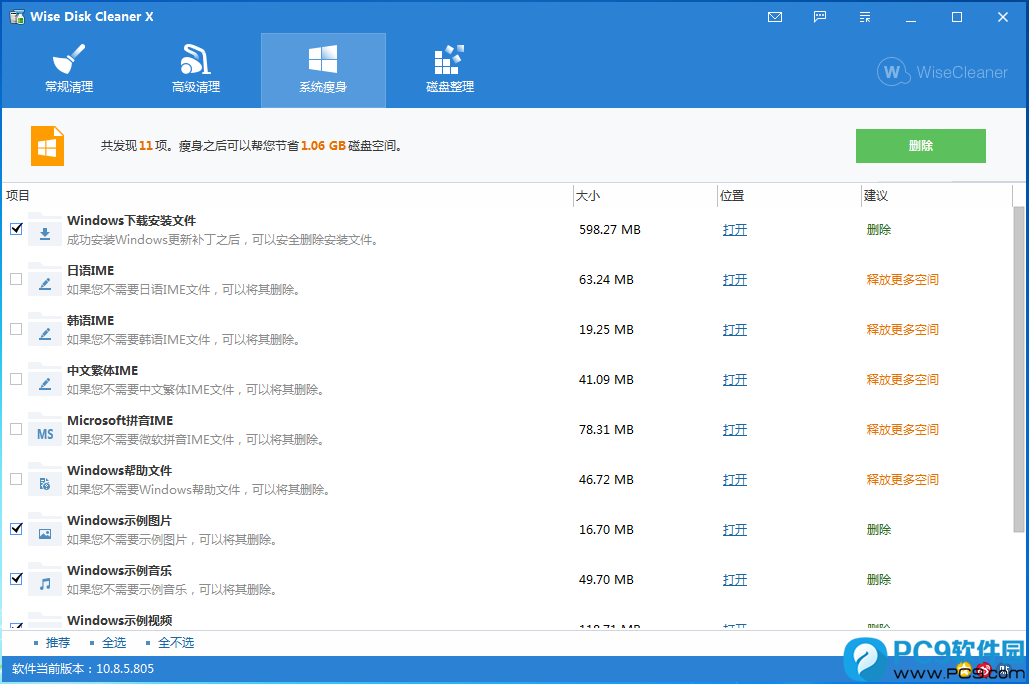Click the pen folder icon for 日语IME
1029x684 pixels.
point(45,280)
